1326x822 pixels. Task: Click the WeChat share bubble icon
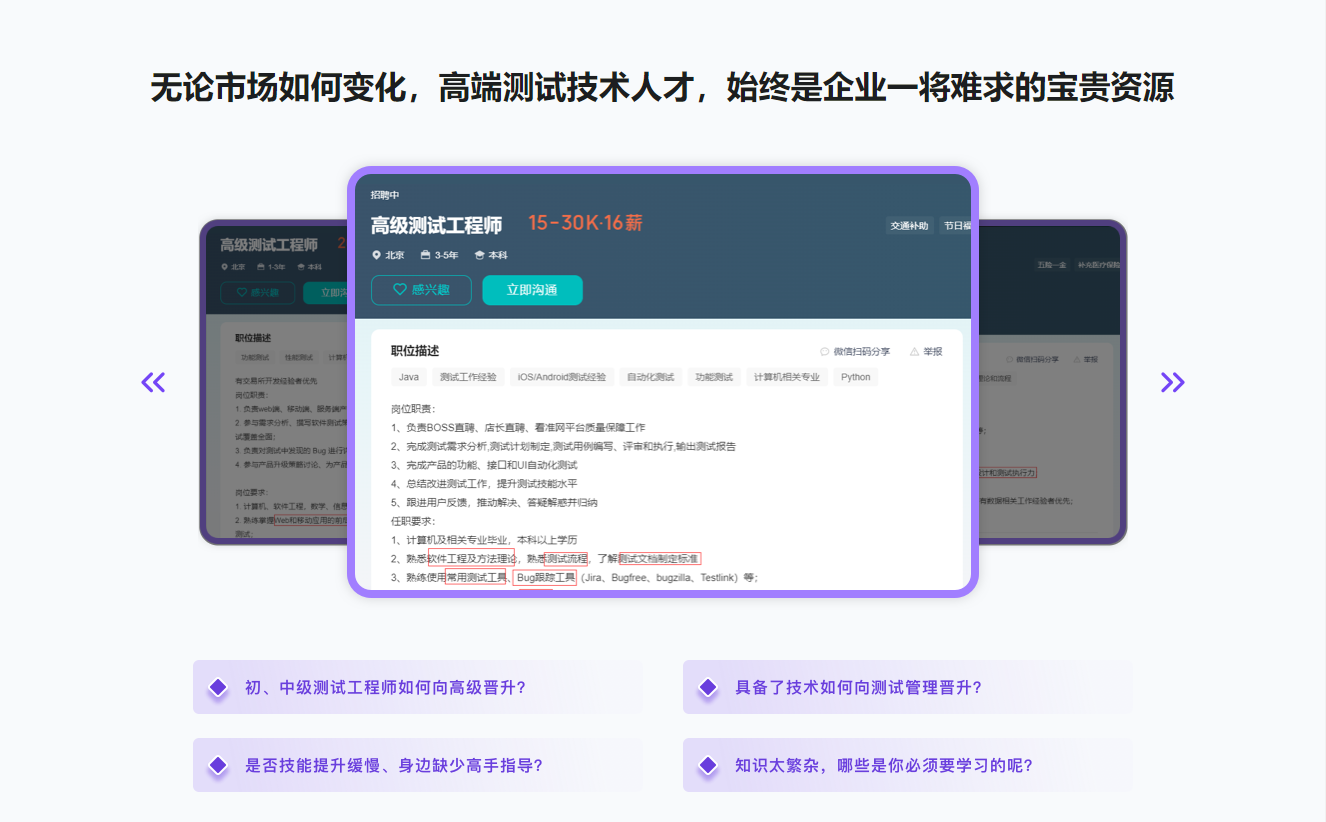point(825,352)
